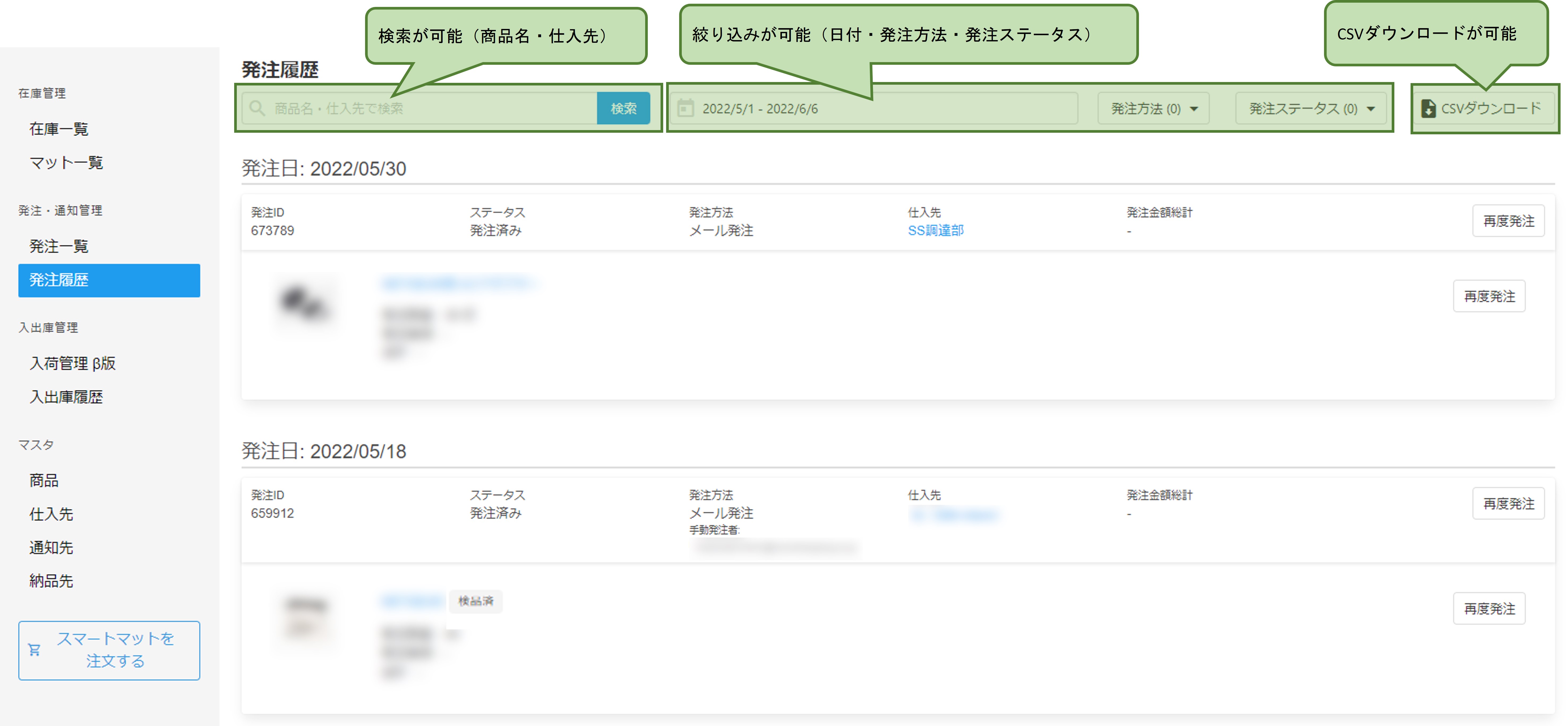This screenshot has height=726, width=1568.
Task: Click 再度発注 for the item under order 659912
Action: pyautogui.click(x=1489, y=609)
